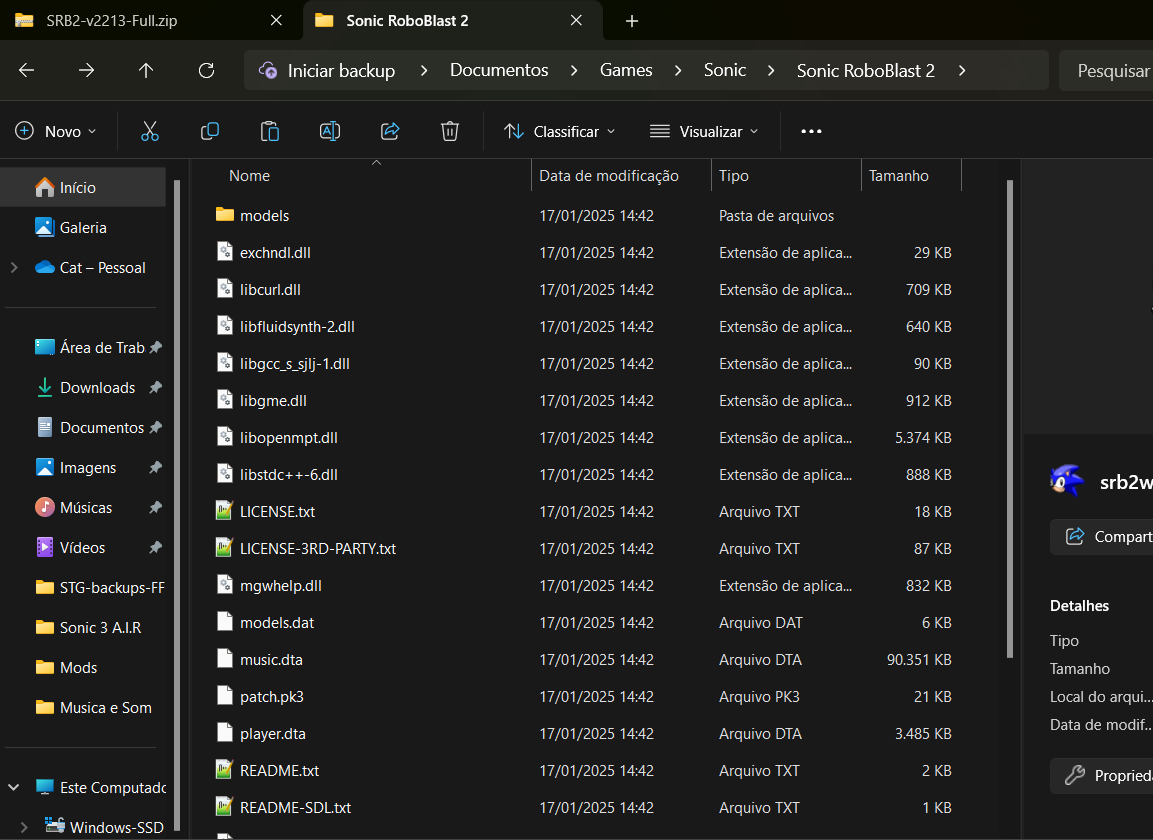Image resolution: width=1153 pixels, height=840 pixels.
Task: Sort by the Tamanho column header
Action: pyautogui.click(x=911, y=175)
